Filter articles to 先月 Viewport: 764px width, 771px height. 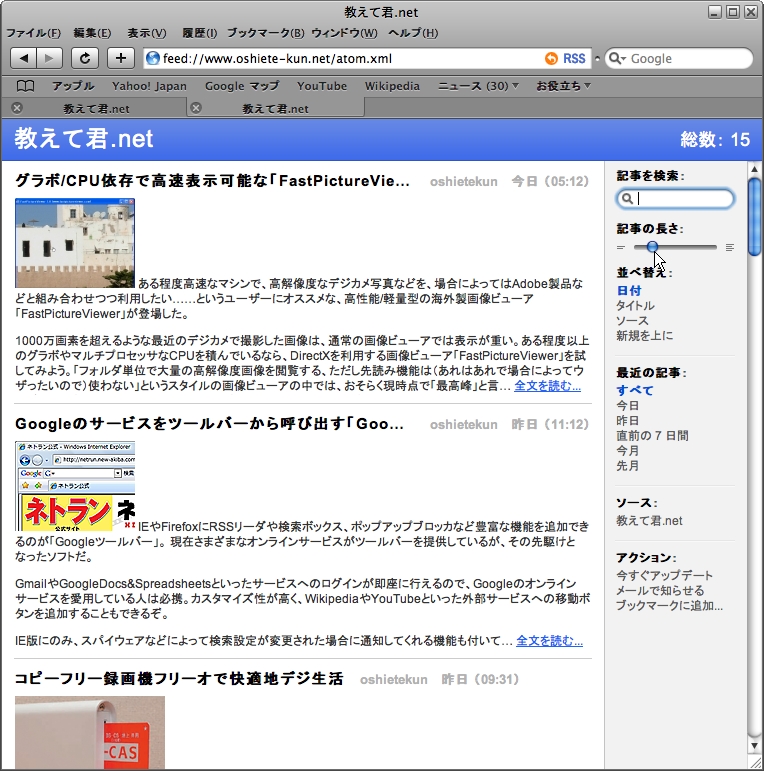pos(628,466)
